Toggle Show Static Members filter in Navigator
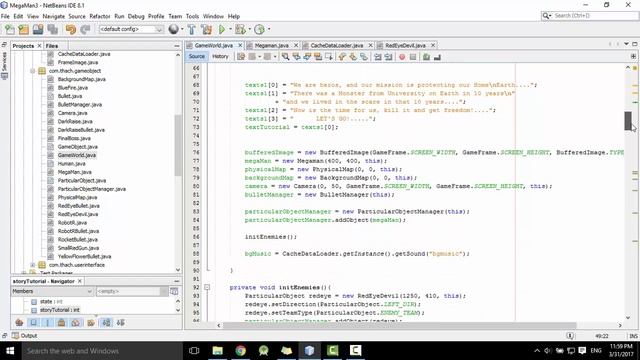 47,322
